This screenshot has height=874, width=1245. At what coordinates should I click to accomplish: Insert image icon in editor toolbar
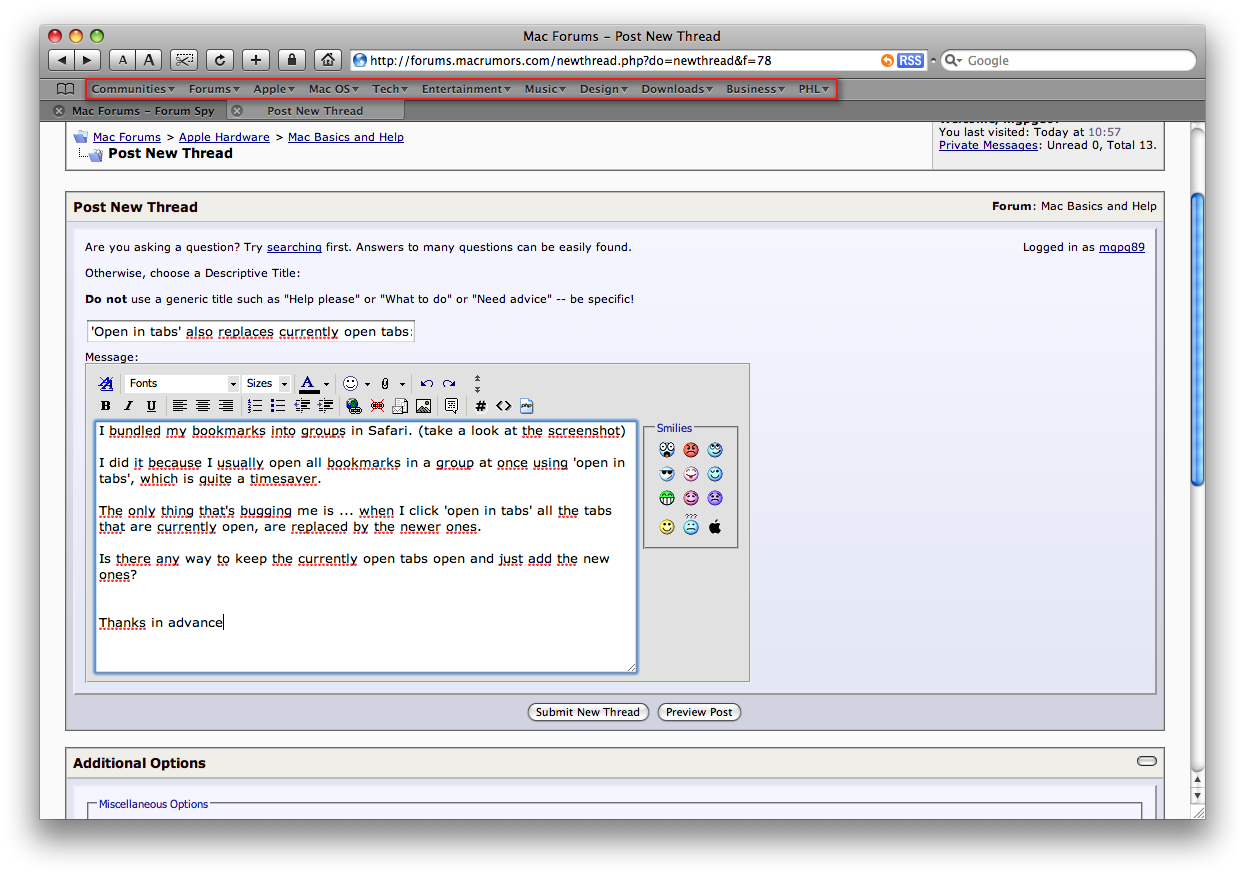pos(423,406)
